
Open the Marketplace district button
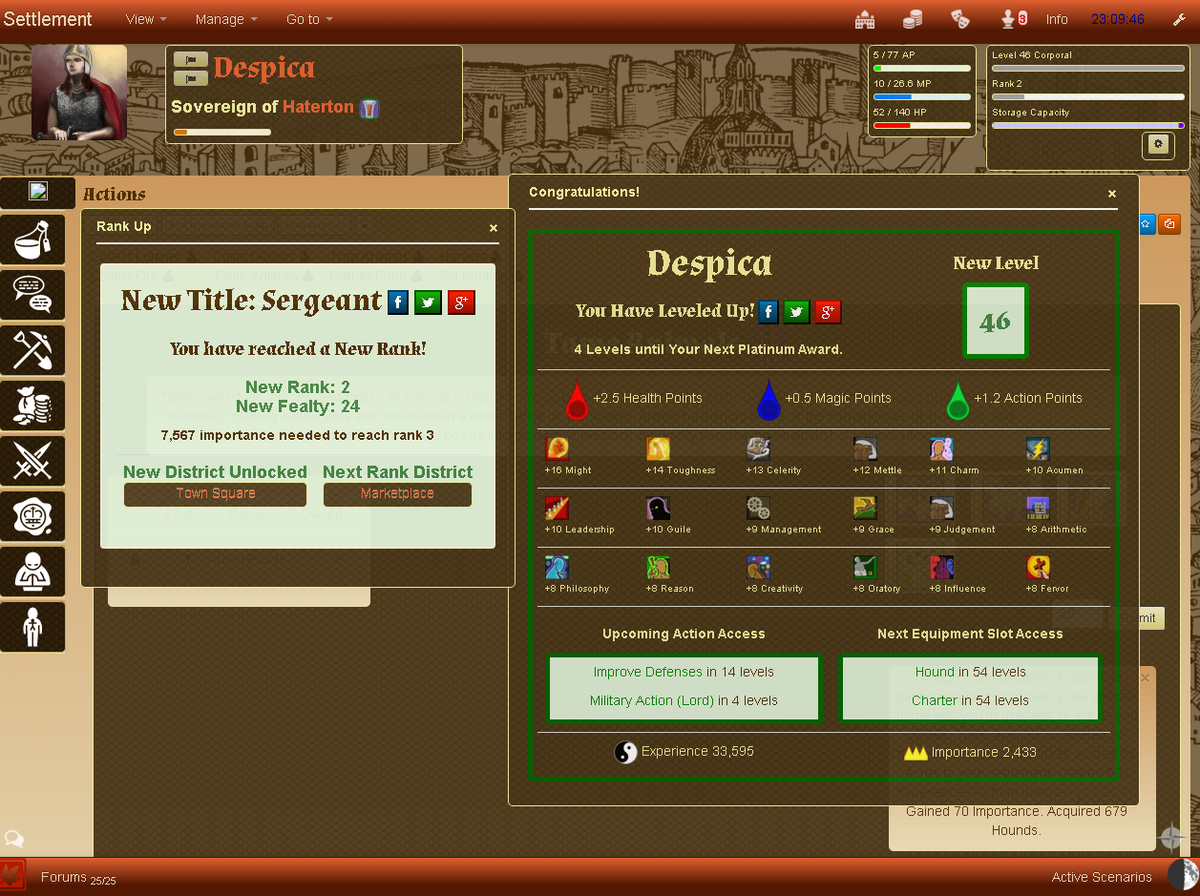(397, 494)
